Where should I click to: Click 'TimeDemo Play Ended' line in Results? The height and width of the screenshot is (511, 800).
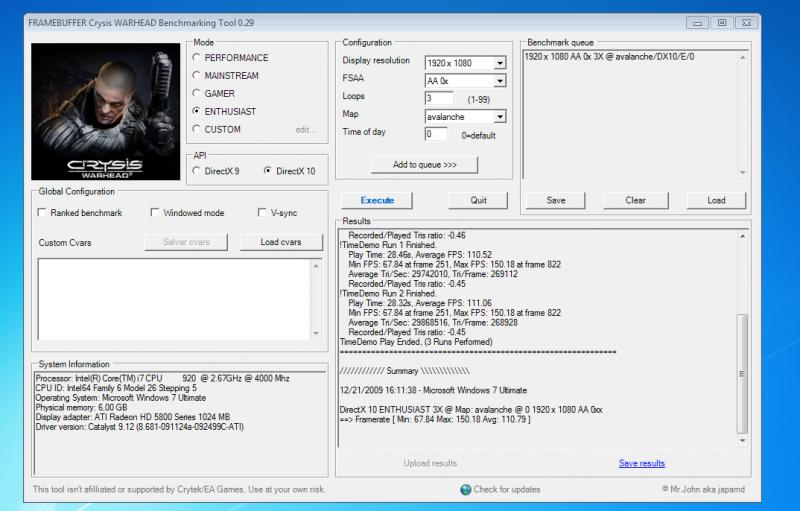(416, 342)
